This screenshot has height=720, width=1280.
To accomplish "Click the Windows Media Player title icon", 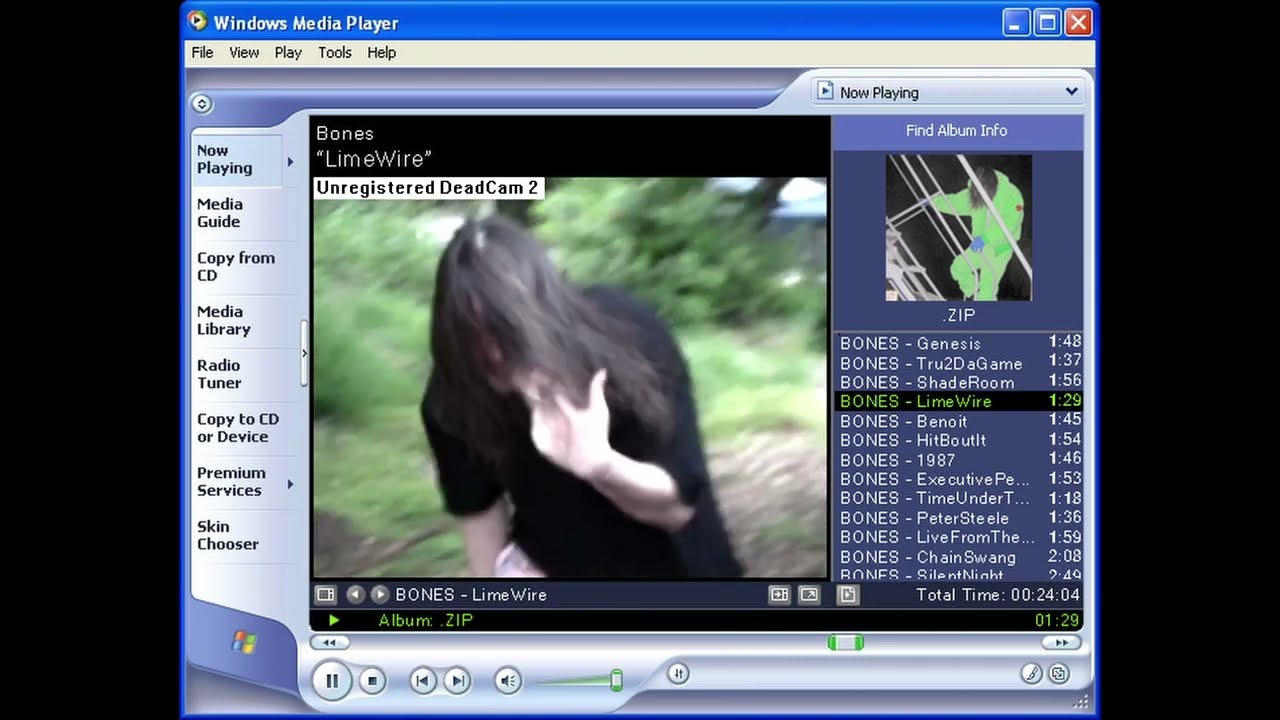I will 198,21.
